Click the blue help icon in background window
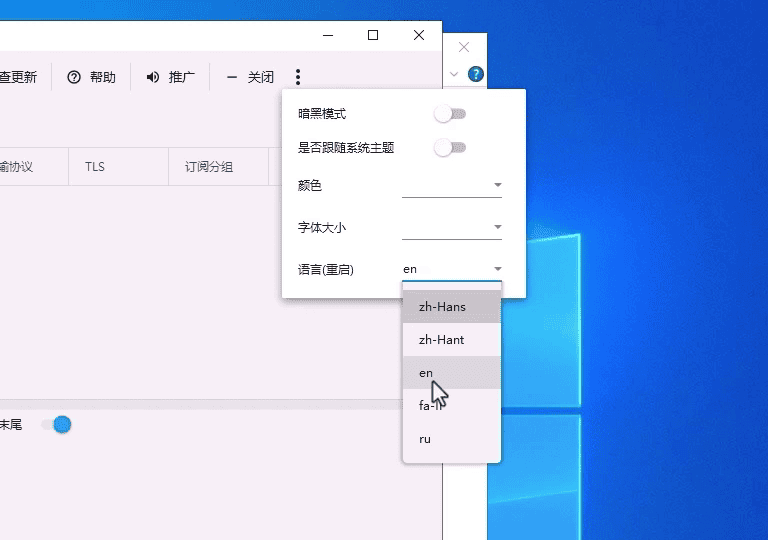Image resolution: width=768 pixels, height=540 pixels. [x=476, y=74]
